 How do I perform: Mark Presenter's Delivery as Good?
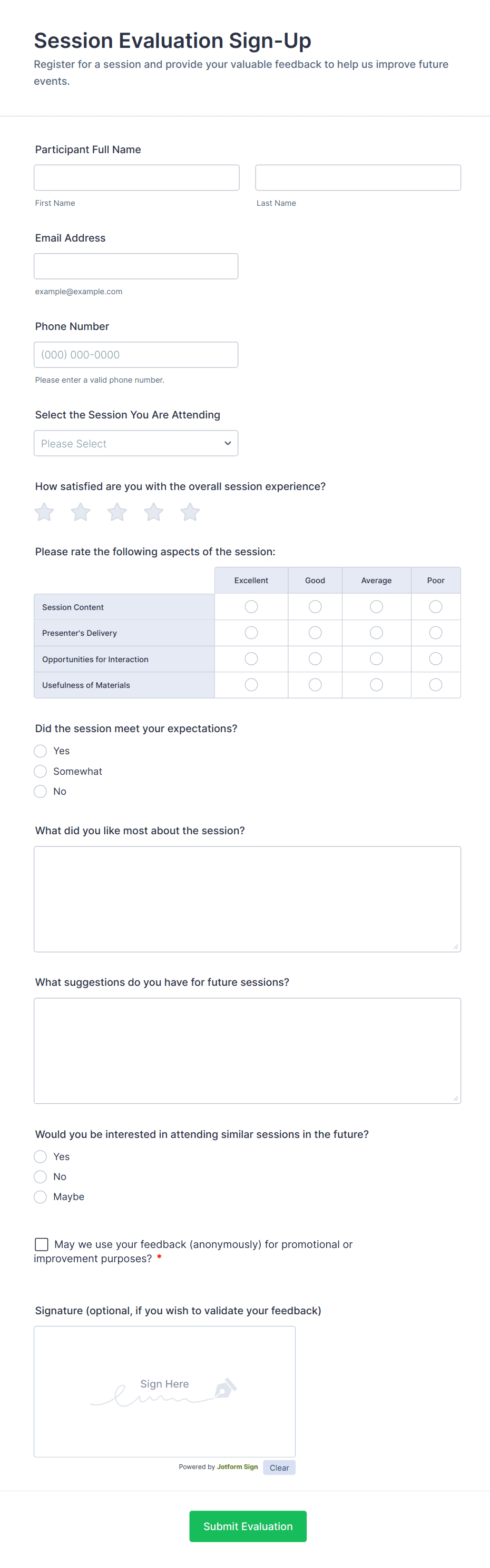[315, 633]
